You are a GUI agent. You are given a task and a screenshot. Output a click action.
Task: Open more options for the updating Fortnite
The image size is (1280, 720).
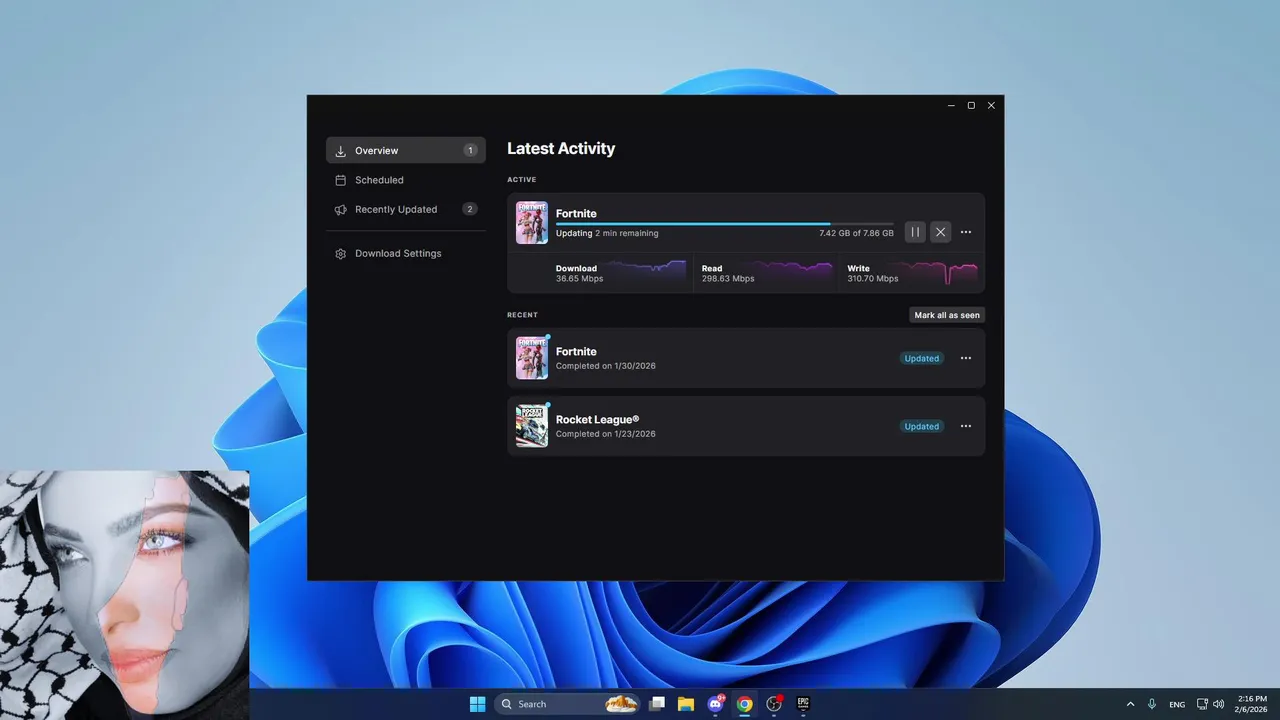[966, 232]
